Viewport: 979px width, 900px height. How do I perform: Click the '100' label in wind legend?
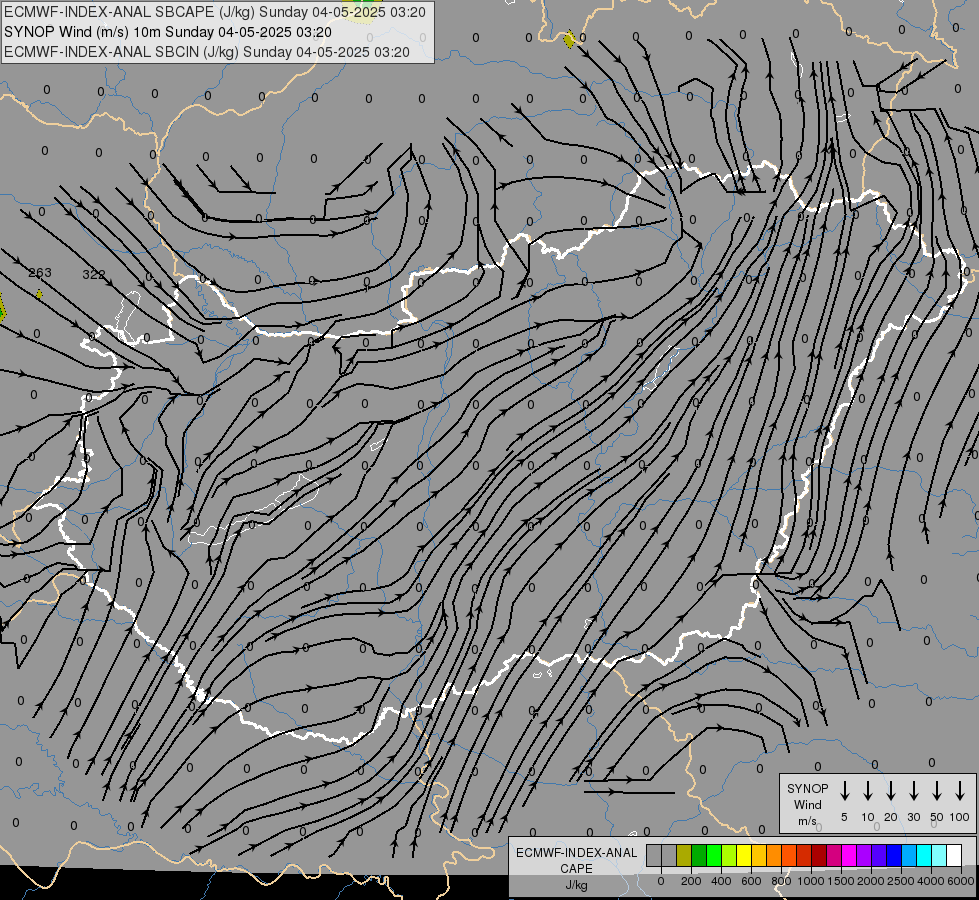pyautogui.click(x=960, y=817)
